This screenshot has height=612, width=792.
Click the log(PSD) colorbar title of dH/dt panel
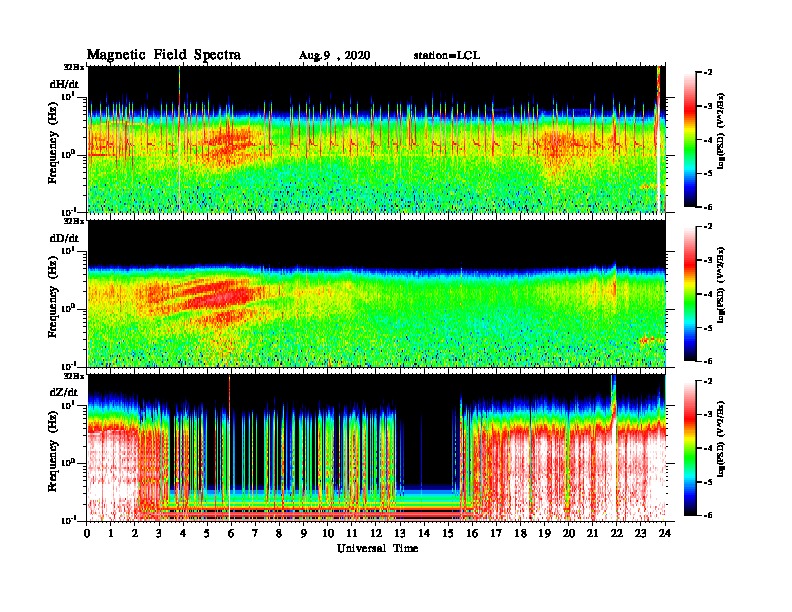[x=720, y=131]
